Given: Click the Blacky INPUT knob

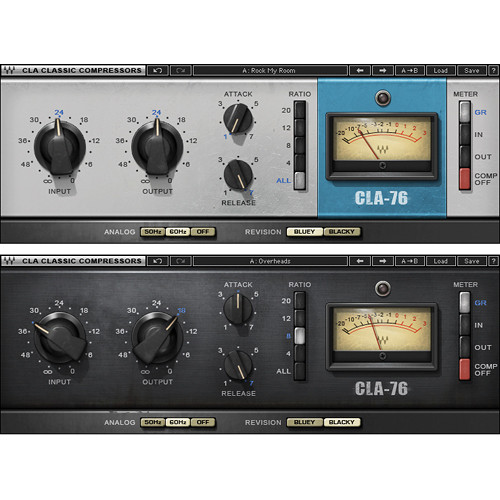Looking at the screenshot, I should click(x=60, y=338).
